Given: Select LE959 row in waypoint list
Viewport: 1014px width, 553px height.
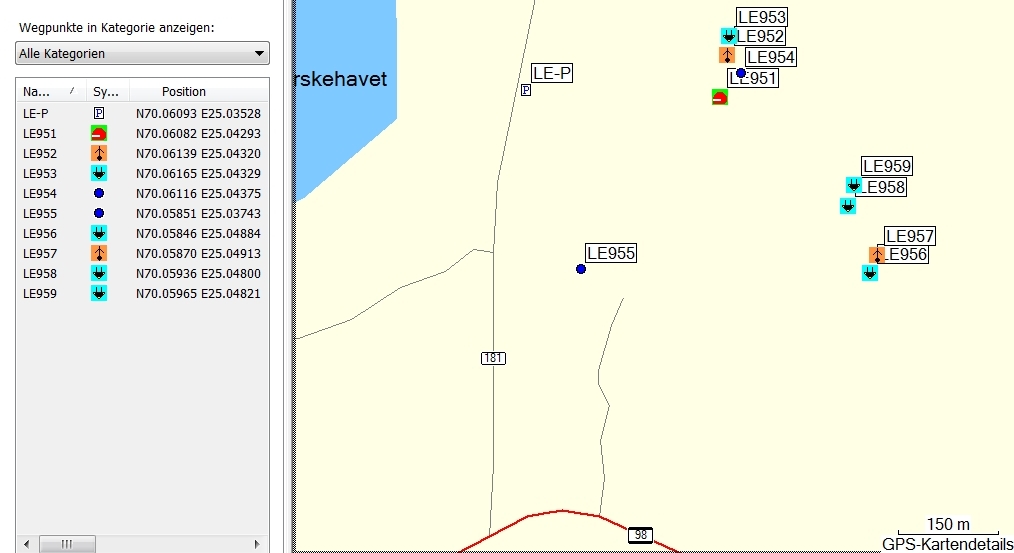Looking at the screenshot, I should click(x=40, y=294).
